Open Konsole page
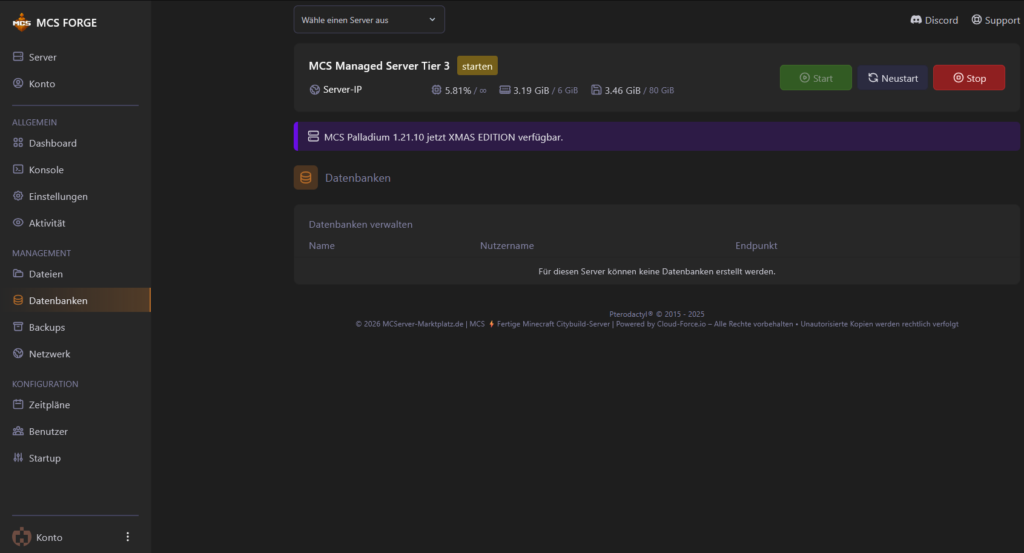Viewport: 1024px width, 553px height. [x=46, y=170]
